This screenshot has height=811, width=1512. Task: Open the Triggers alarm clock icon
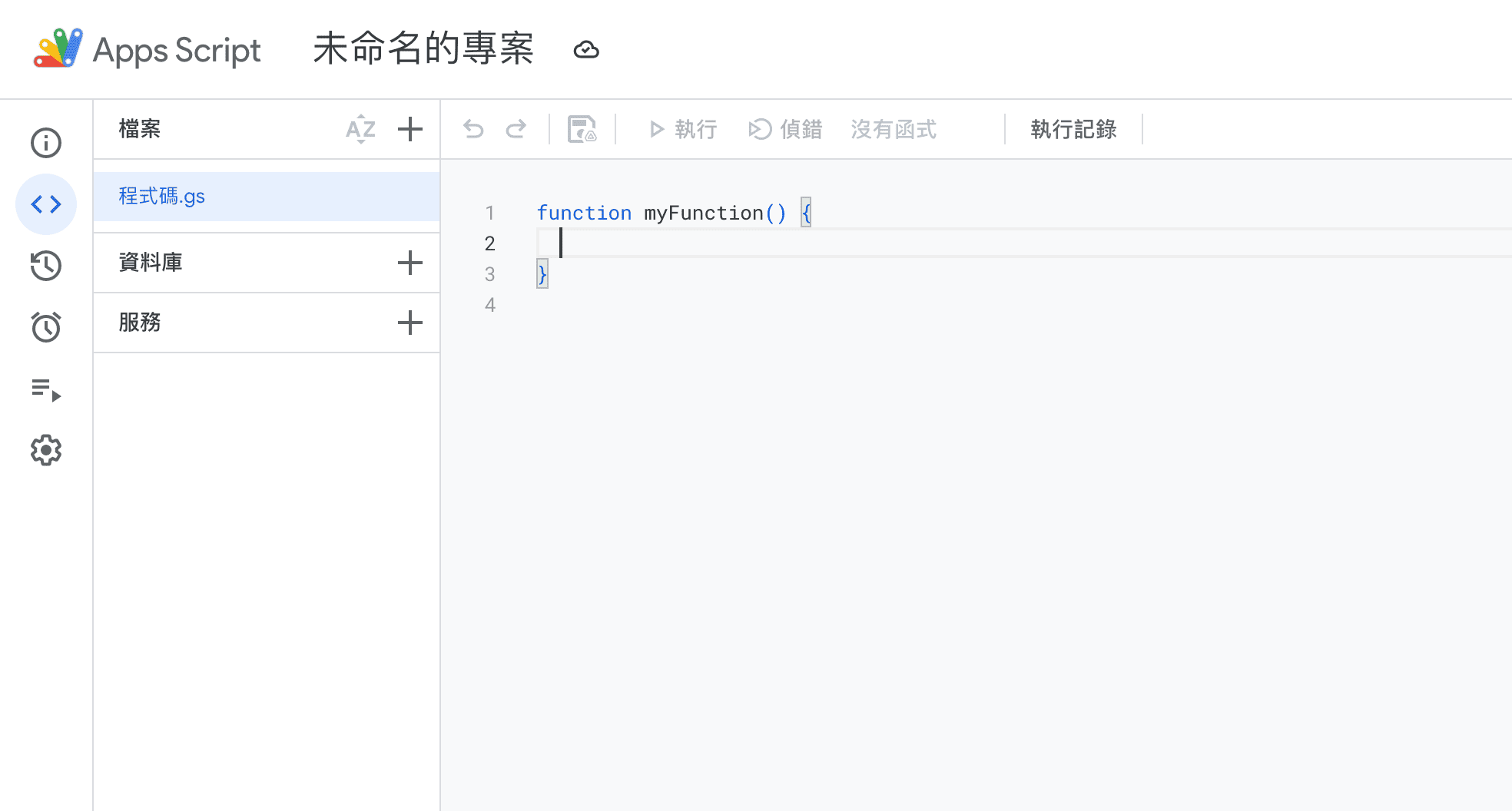(46, 327)
